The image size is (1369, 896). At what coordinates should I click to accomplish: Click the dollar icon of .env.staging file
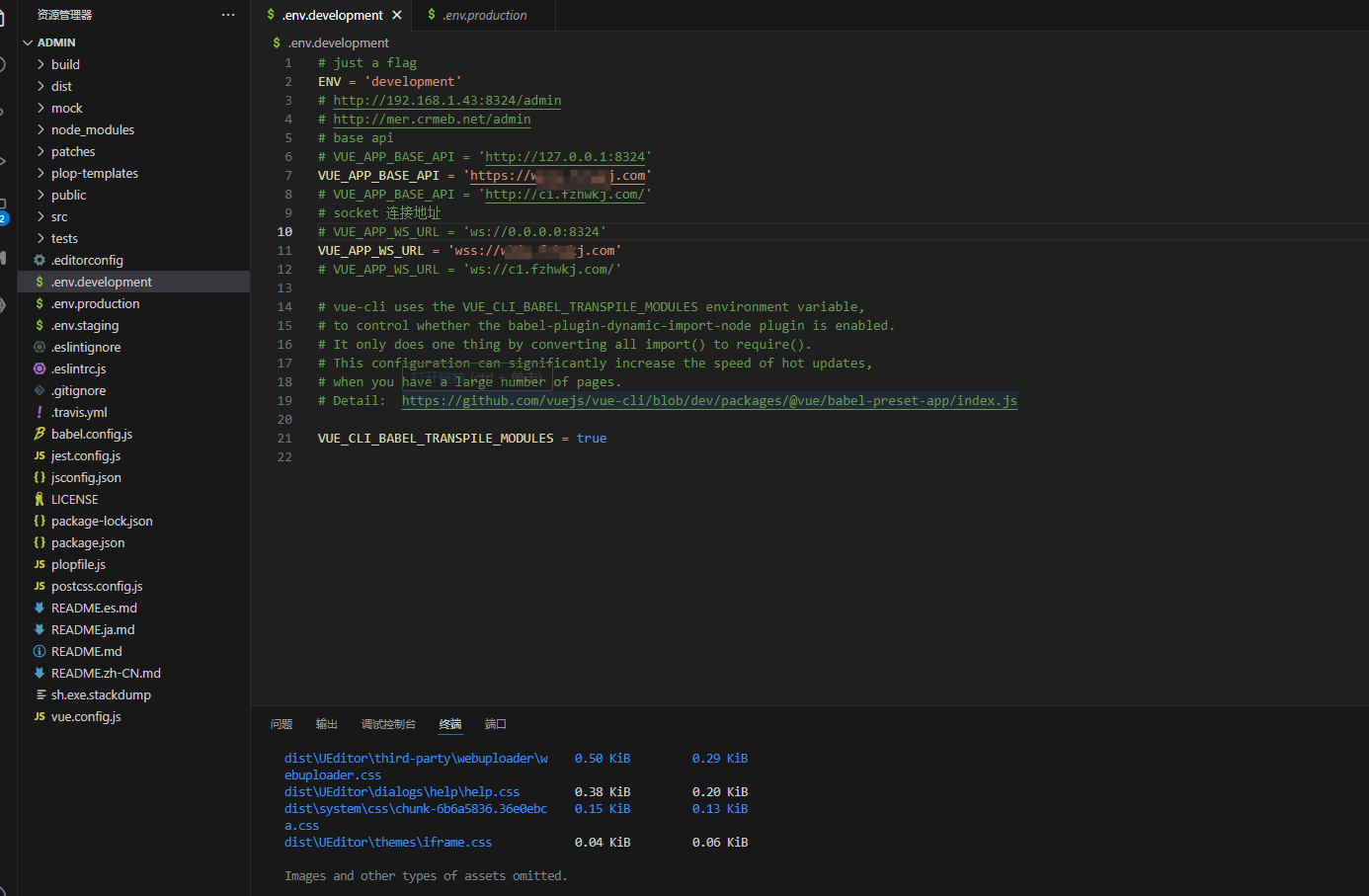click(40, 325)
